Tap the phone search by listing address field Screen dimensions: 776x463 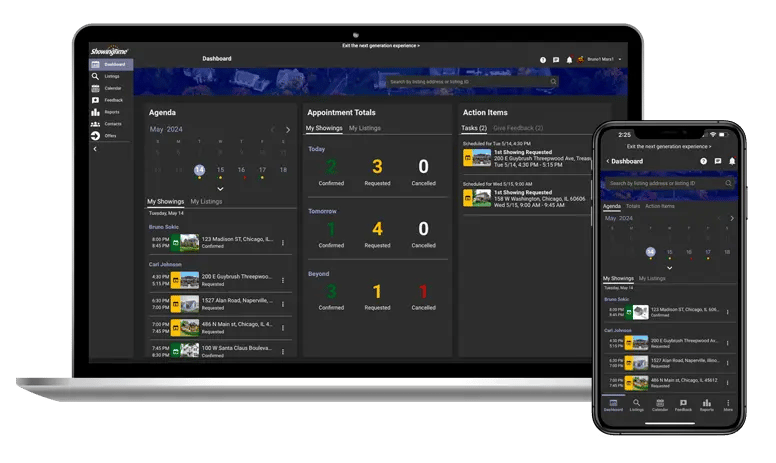click(x=670, y=183)
